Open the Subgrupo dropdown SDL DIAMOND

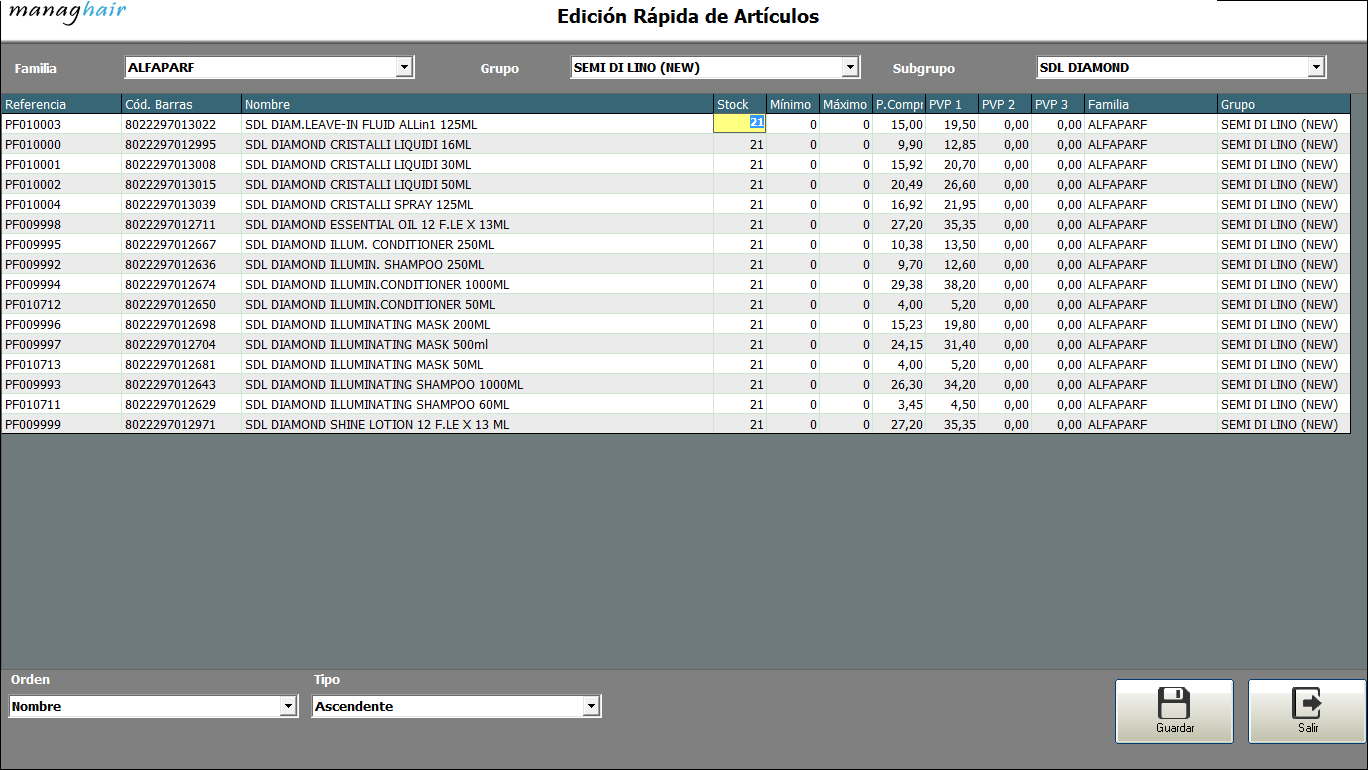coord(1181,67)
